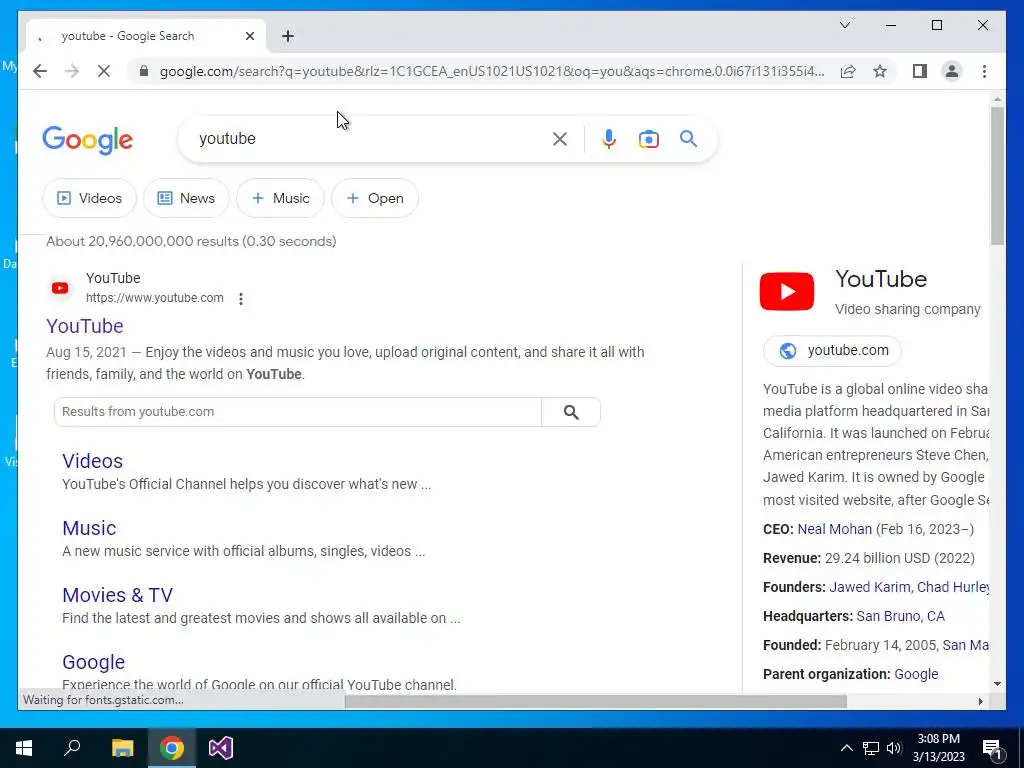The height and width of the screenshot is (768, 1024).
Task: Open the network status tray icon
Action: point(871,748)
